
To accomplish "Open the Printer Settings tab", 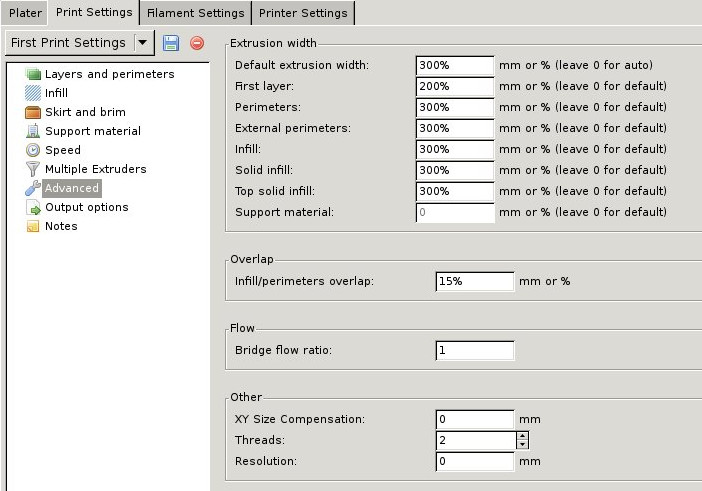I will (303, 13).
